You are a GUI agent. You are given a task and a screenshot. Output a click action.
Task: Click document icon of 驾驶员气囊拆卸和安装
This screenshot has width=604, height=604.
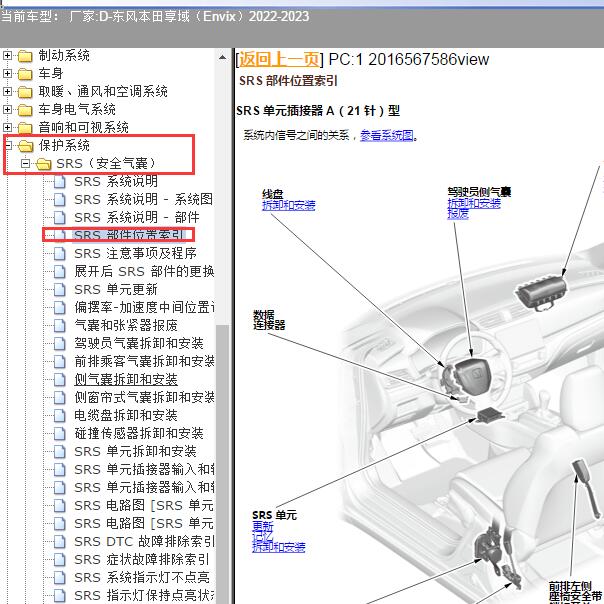(x=60, y=343)
